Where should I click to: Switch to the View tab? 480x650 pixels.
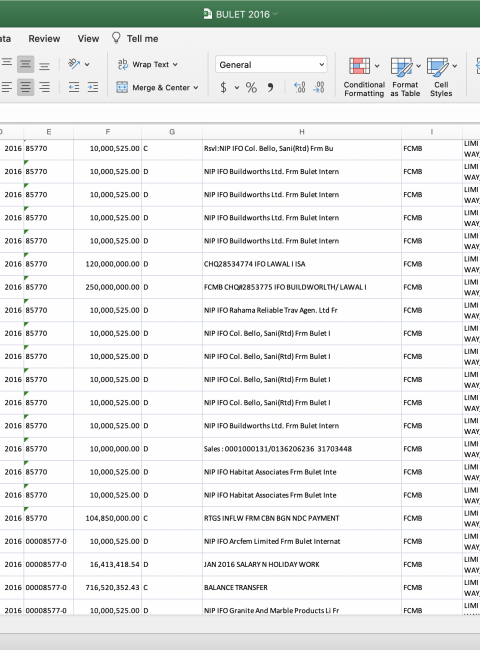[88, 39]
